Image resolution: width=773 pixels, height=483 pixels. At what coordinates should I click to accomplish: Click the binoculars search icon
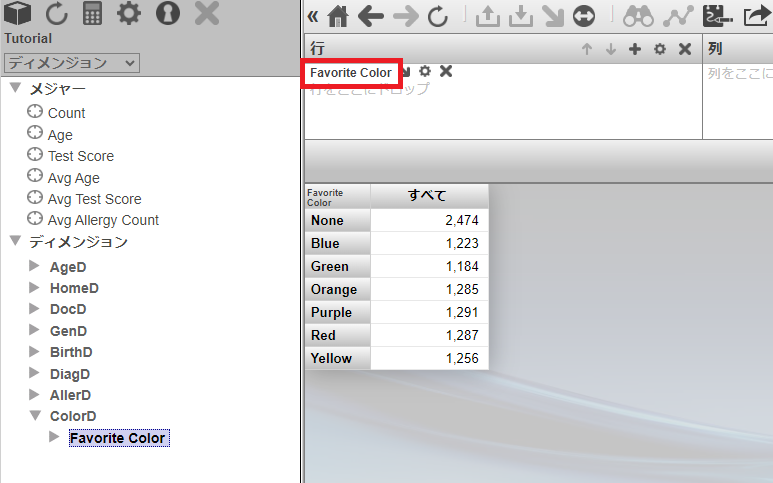(x=637, y=16)
